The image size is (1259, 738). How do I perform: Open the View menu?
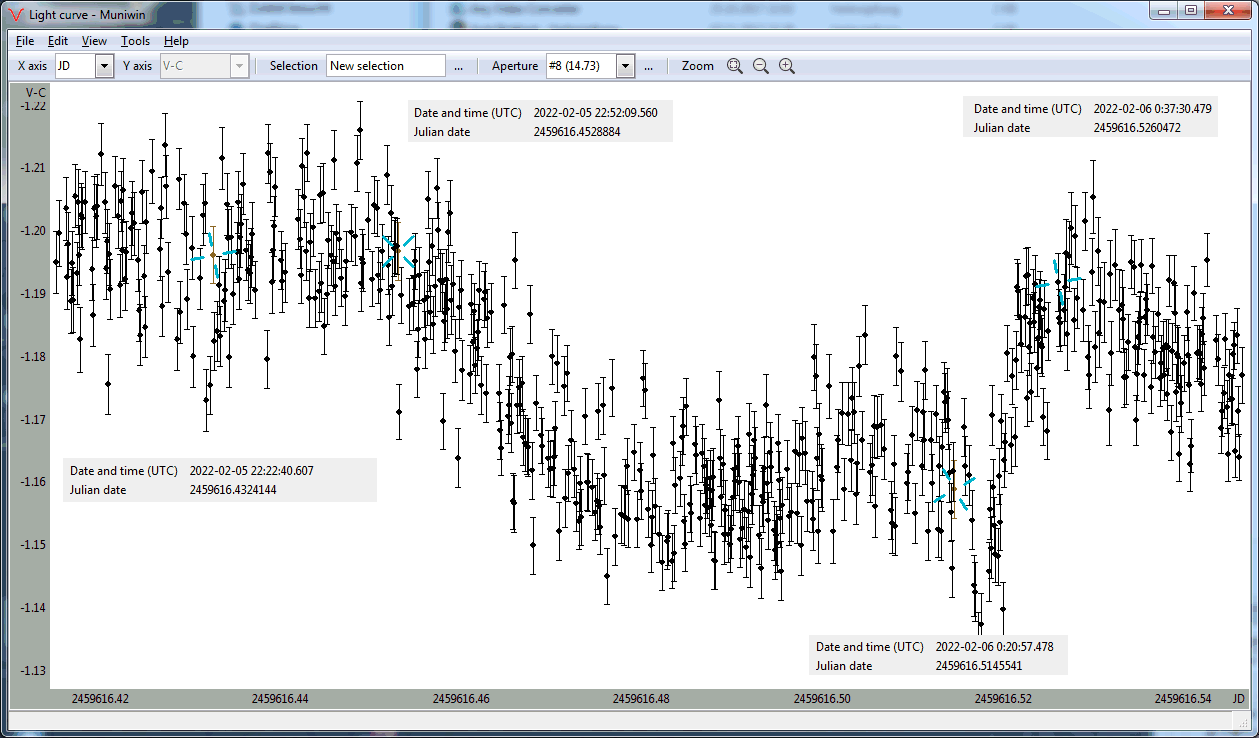click(94, 41)
